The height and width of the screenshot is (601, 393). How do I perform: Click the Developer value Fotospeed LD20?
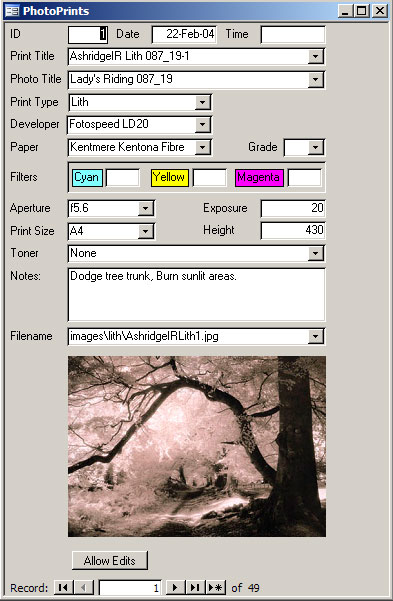(109, 124)
